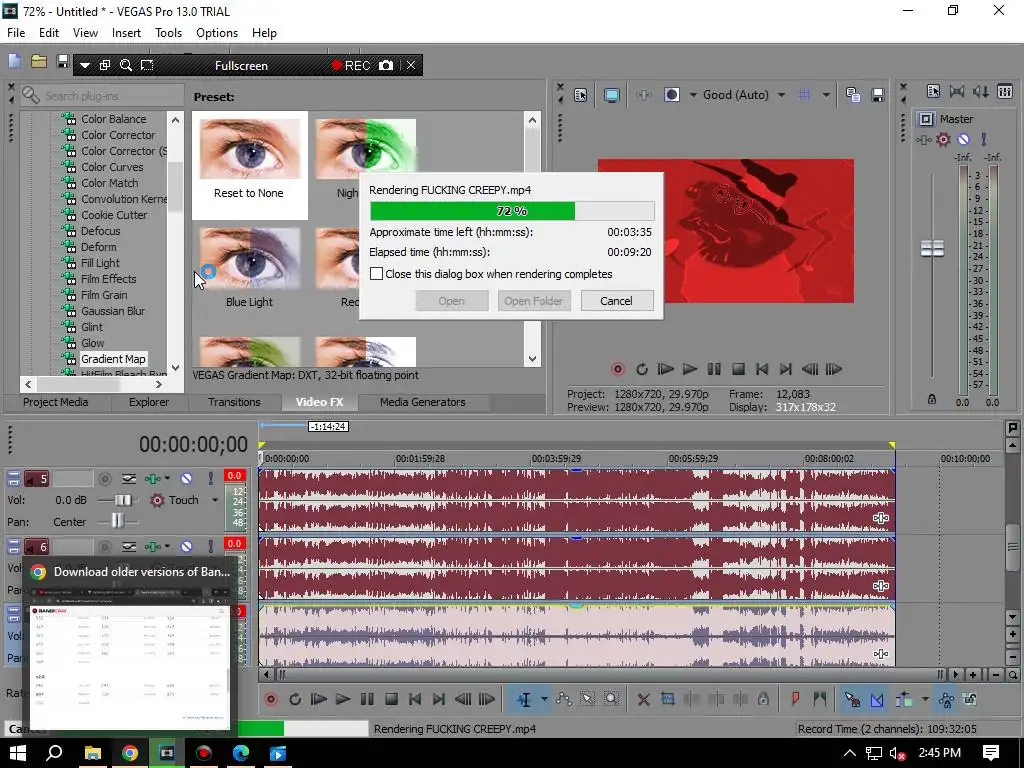Switch to the Project Media tab

(56, 402)
